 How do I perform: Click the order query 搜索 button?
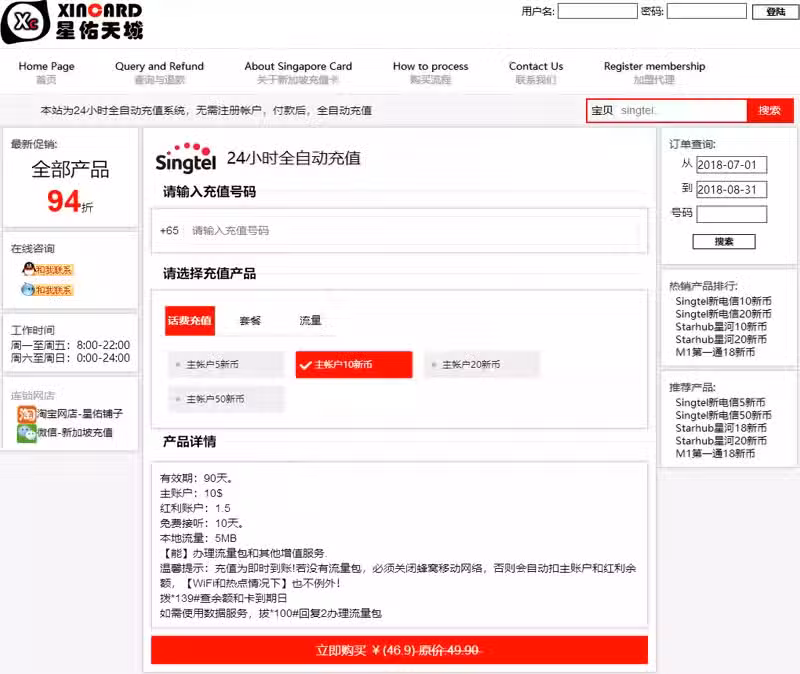(723, 241)
